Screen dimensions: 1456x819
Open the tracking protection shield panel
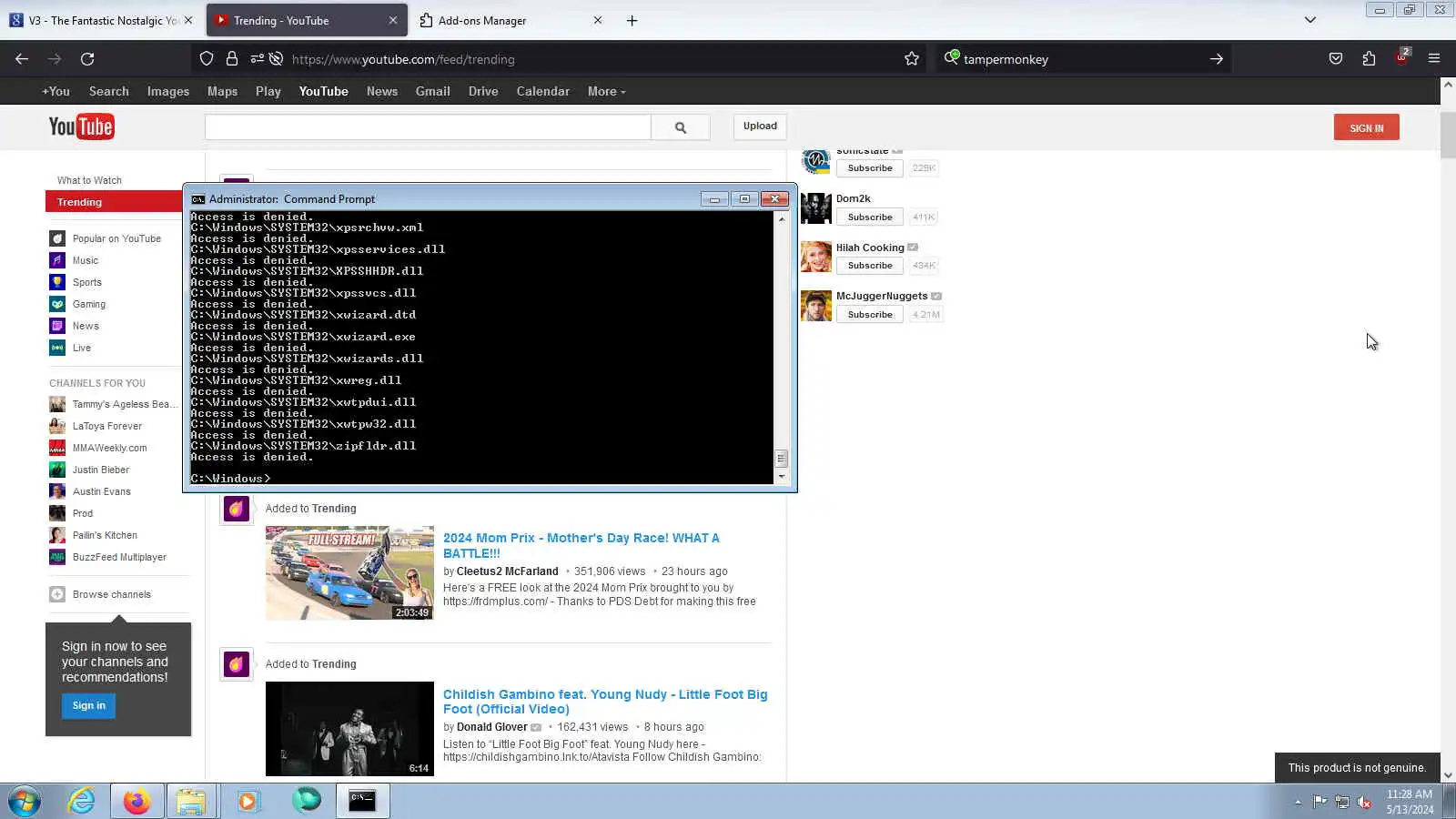click(x=207, y=59)
